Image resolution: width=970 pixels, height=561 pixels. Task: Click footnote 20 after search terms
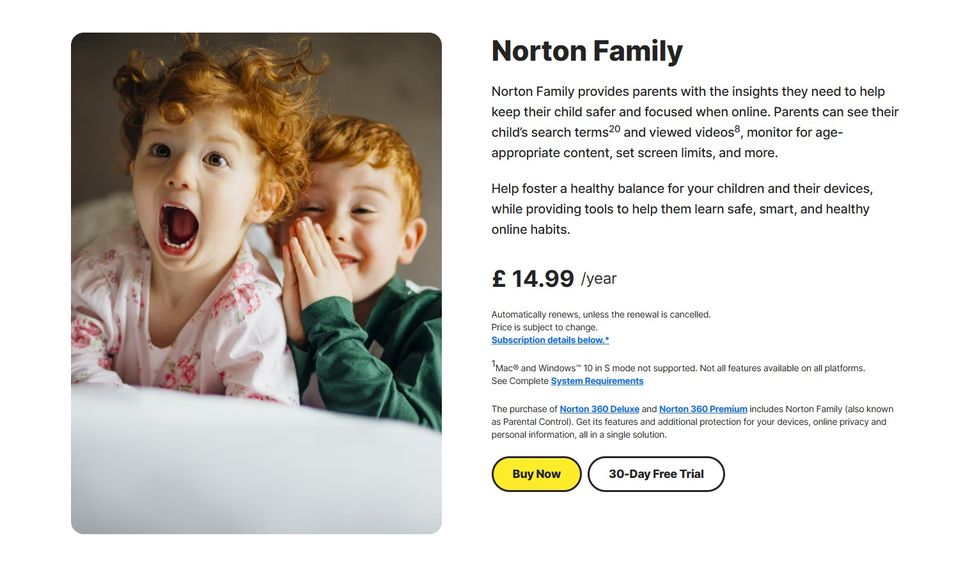pyautogui.click(x=615, y=129)
